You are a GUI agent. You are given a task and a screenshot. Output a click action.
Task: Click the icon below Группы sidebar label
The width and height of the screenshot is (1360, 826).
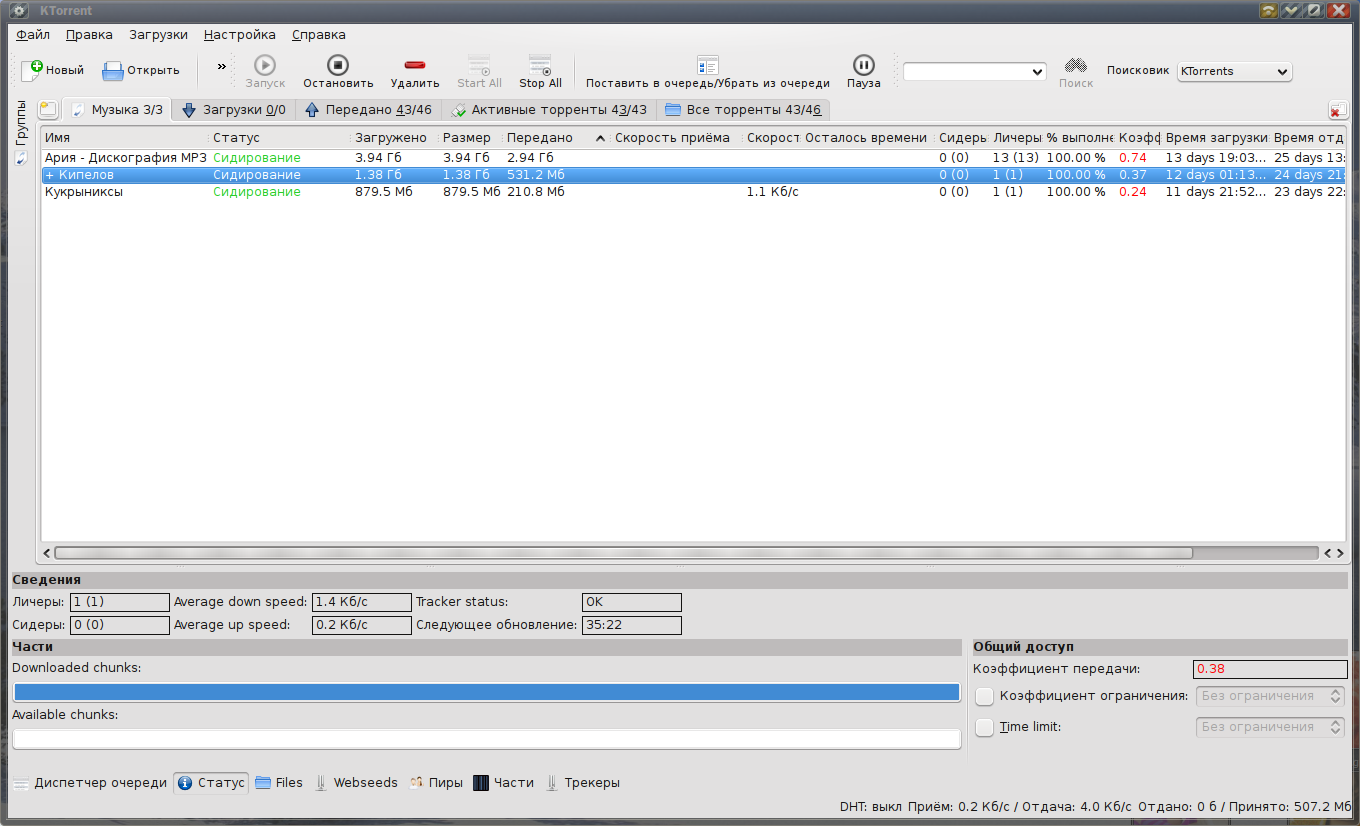21,158
